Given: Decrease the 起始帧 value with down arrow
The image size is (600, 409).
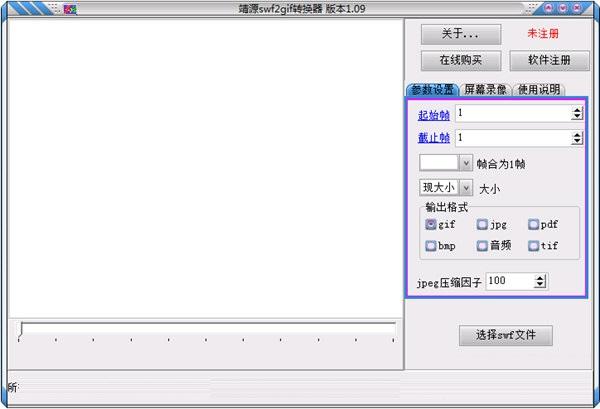Looking at the screenshot, I should point(577,116).
